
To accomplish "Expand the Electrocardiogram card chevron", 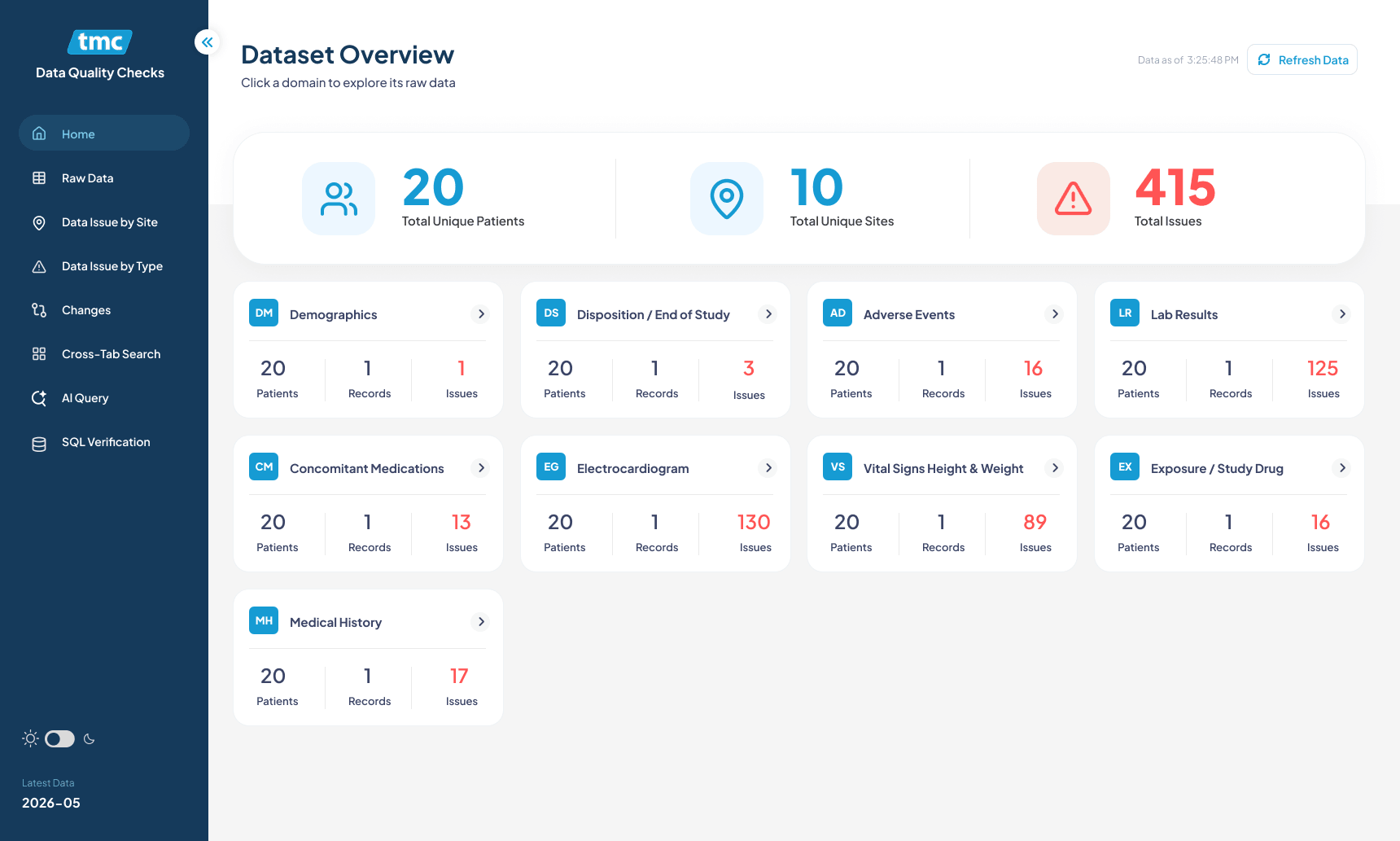I will click(768, 467).
